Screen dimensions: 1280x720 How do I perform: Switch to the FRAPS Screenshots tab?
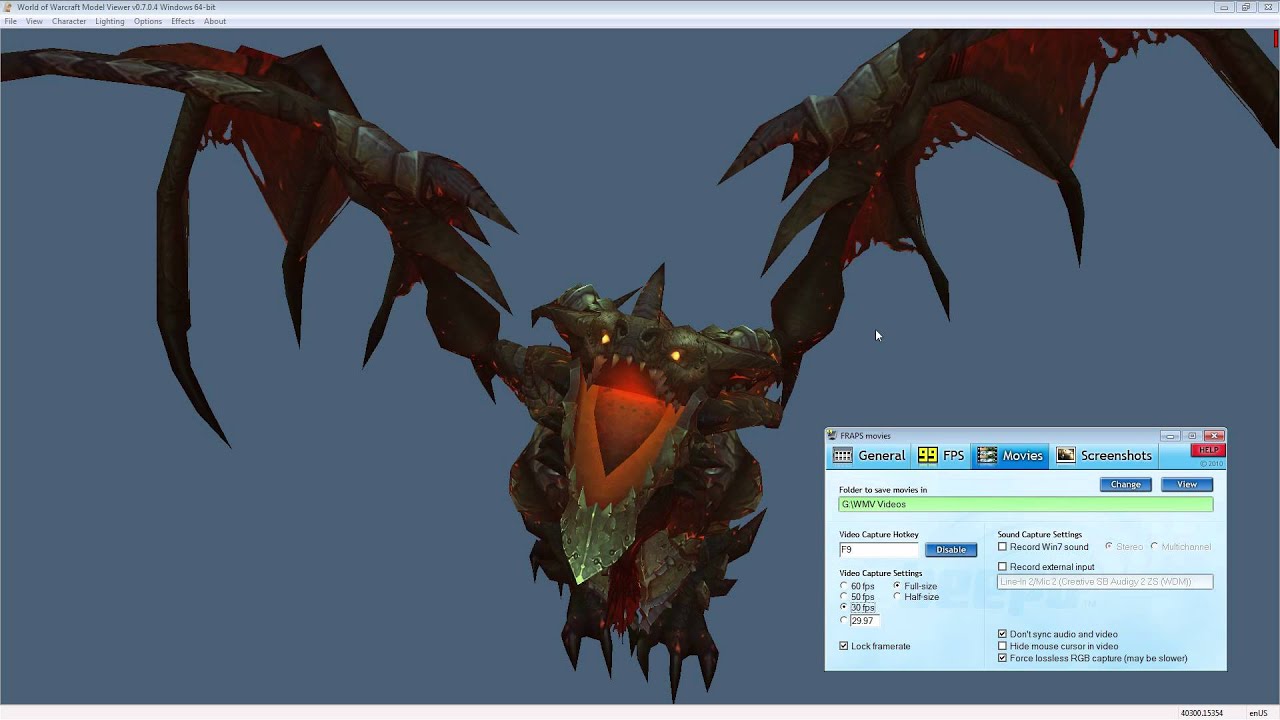pos(1104,455)
